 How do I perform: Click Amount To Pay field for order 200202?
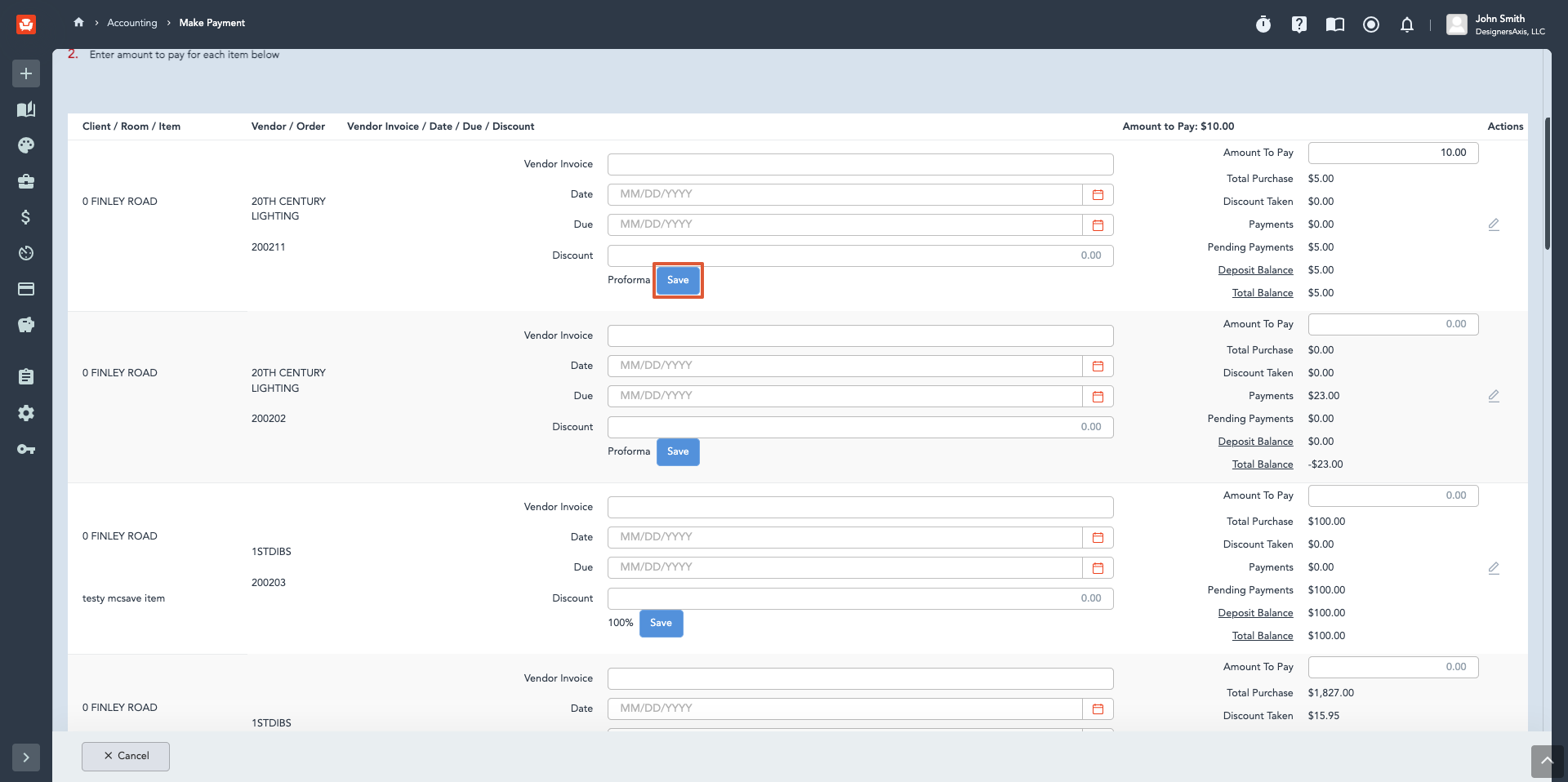point(1393,324)
